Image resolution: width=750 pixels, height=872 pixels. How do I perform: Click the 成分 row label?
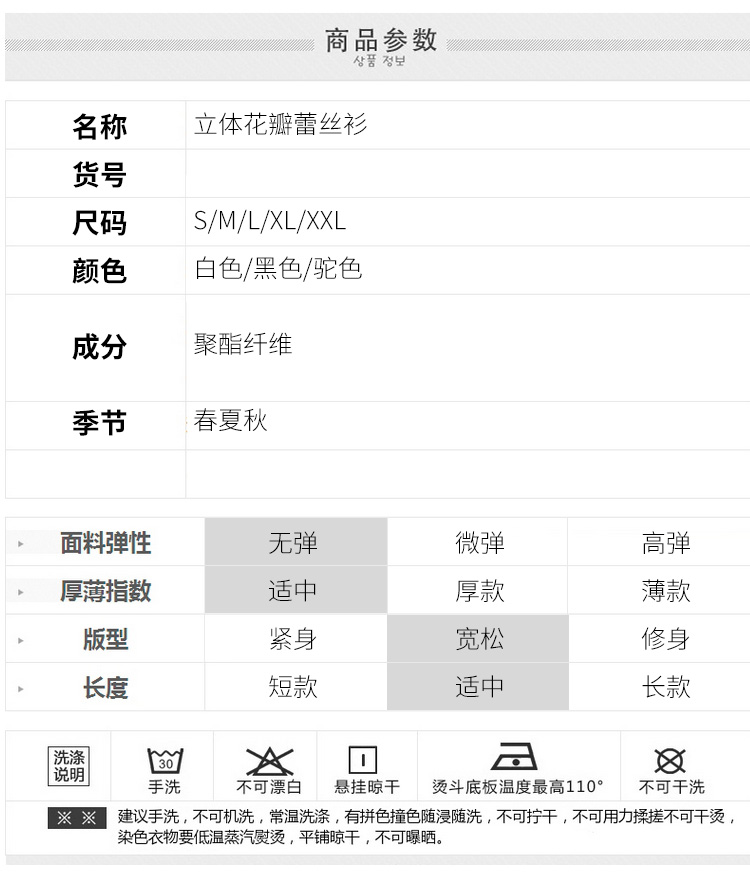tap(100, 347)
